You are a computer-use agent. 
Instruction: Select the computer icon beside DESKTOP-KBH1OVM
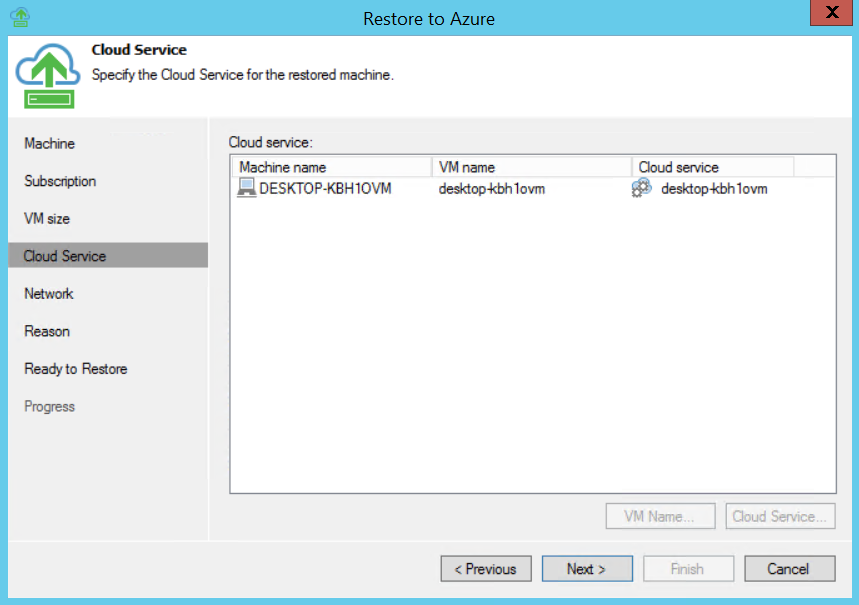(x=247, y=188)
